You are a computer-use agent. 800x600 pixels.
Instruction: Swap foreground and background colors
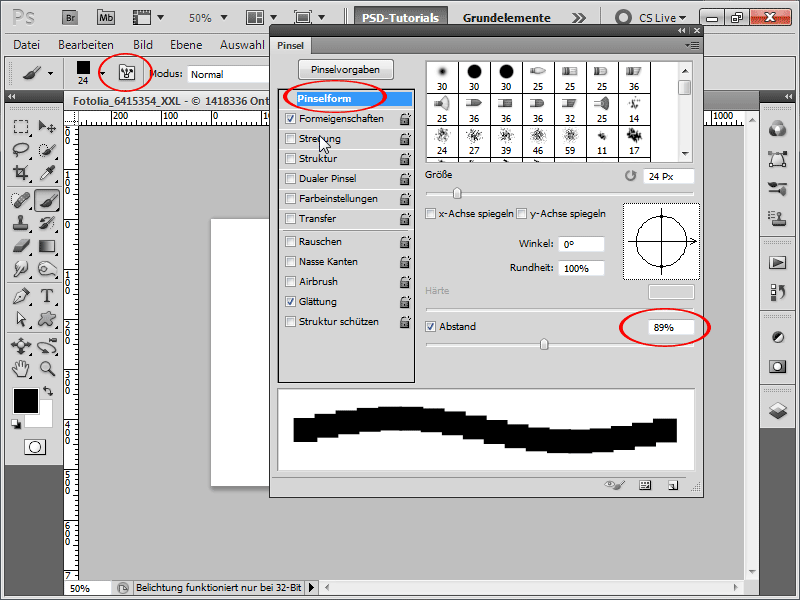pyautogui.click(x=48, y=391)
